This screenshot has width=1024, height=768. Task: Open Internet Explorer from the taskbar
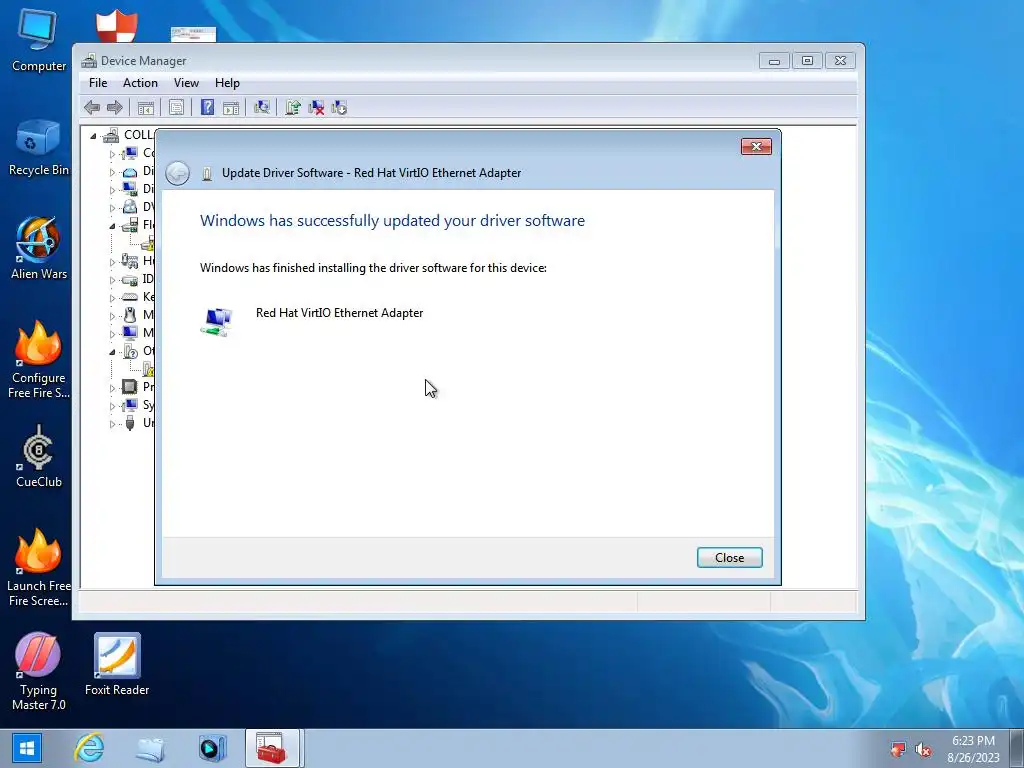pos(89,748)
